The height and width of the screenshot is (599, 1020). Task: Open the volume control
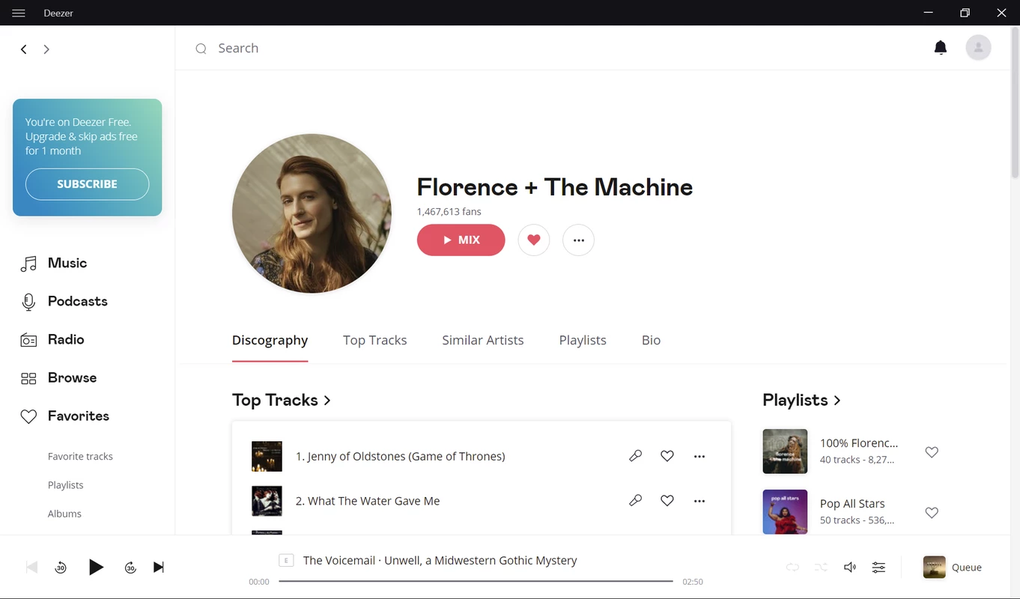click(x=849, y=567)
